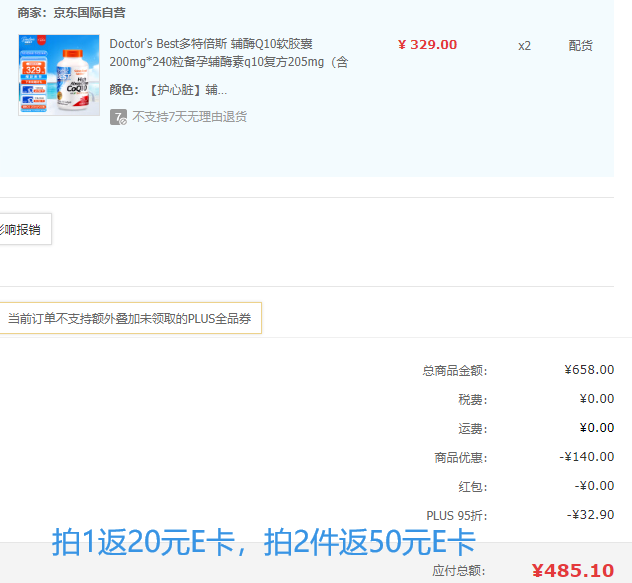Open the Doctor's Best CoQ10 product thumbnail

(x=59, y=75)
